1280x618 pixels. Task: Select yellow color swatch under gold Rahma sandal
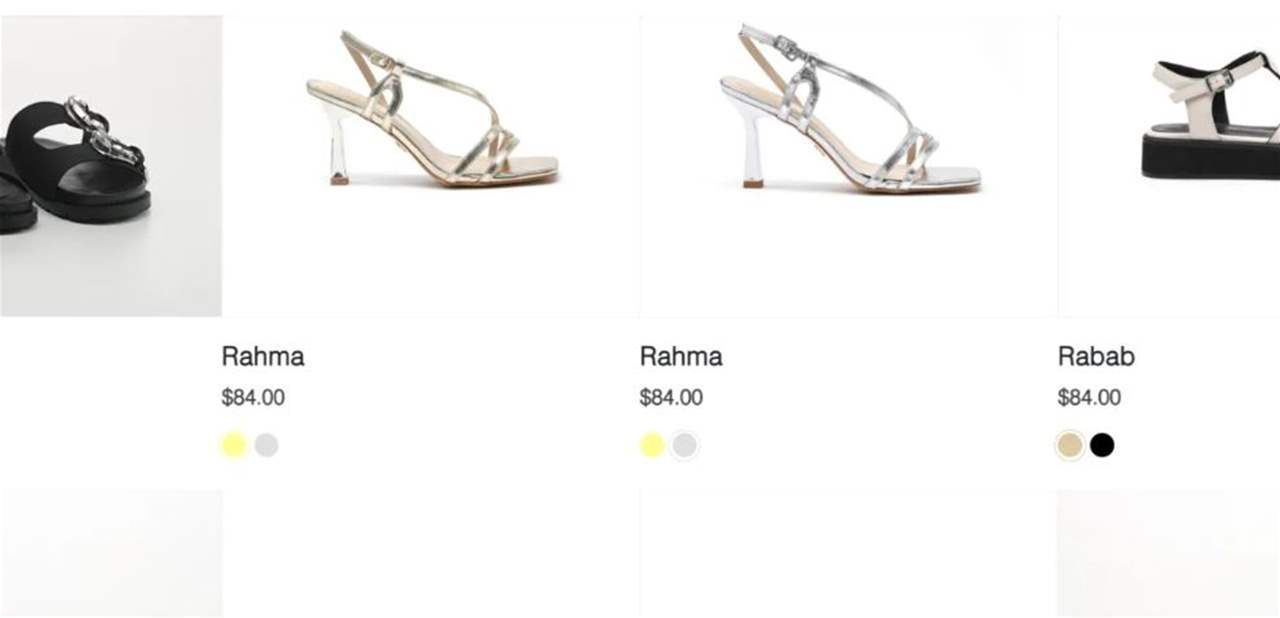point(234,446)
